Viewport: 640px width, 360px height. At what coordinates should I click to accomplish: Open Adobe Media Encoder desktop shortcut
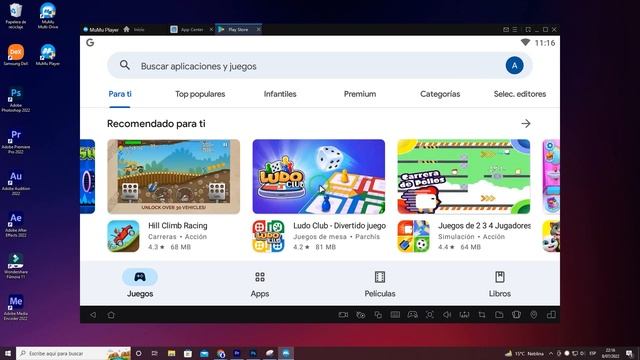16,308
